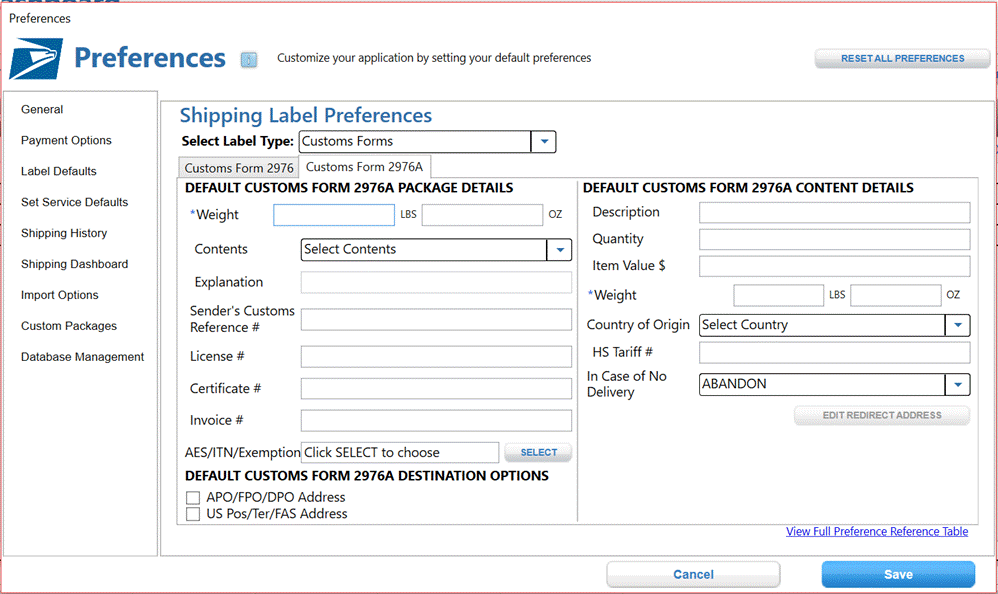Click the Save button
The height and width of the screenshot is (594, 998).
click(898, 574)
